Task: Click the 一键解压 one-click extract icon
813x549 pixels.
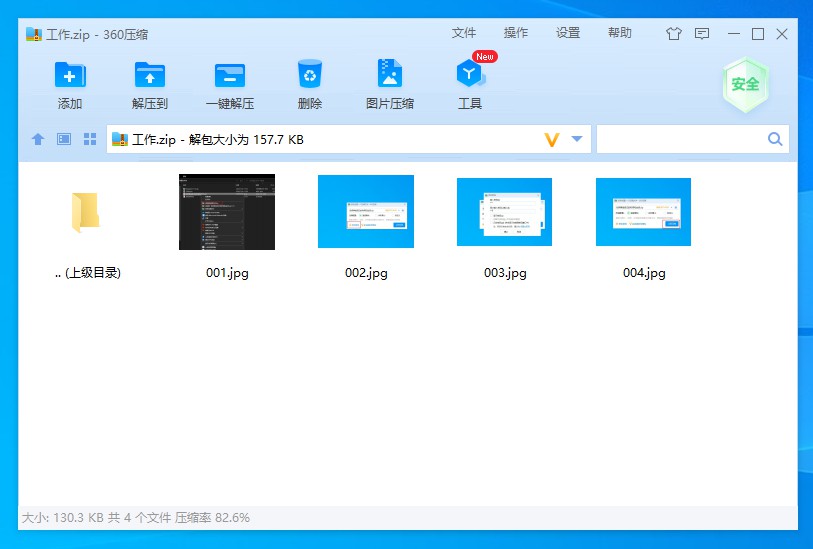Action: pyautogui.click(x=230, y=76)
